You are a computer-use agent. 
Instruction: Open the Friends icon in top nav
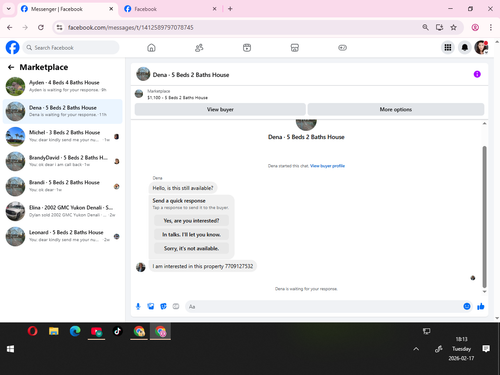[199, 48]
